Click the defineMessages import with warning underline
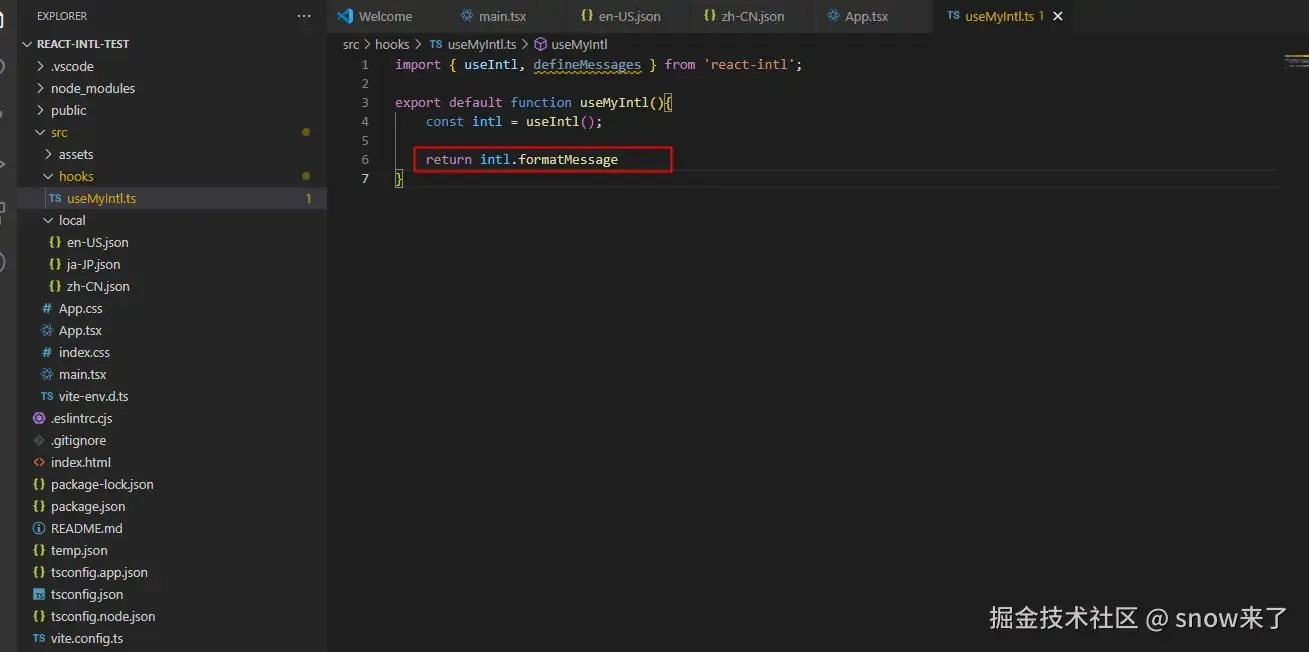The width and height of the screenshot is (1309, 652). click(587, 64)
